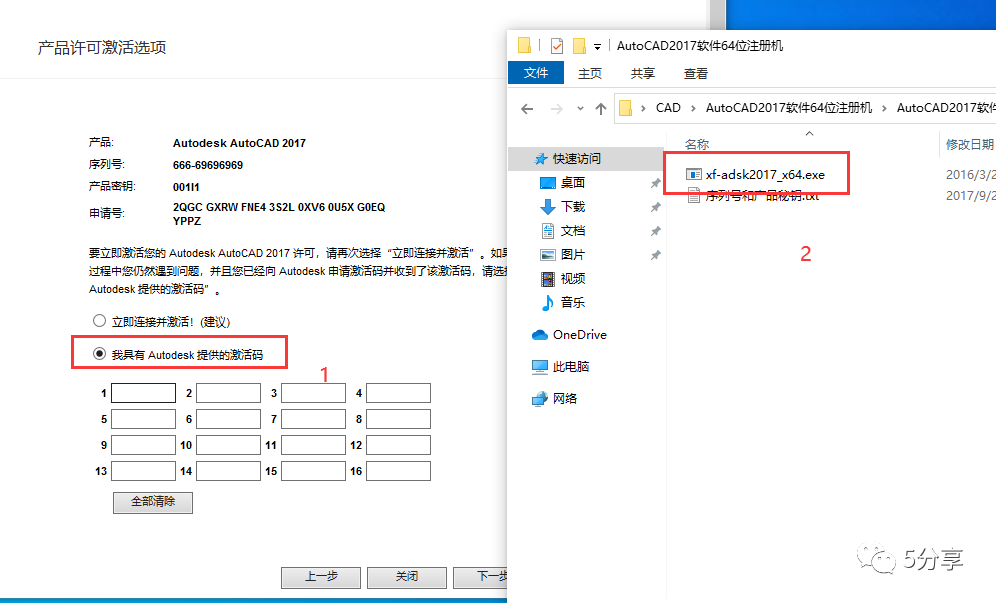Viewport: 996px width, 603px height.
Task: Click the properties icon in quick access toolbar
Action: coord(557,46)
